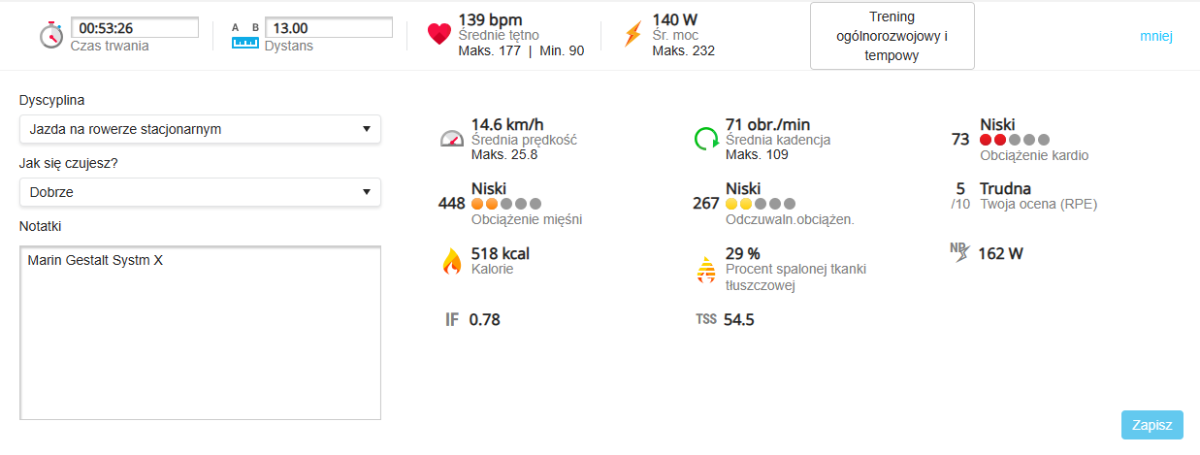Click the stopwatch duration icon
Viewport: 1200px width, 455px height.
click(x=51, y=35)
